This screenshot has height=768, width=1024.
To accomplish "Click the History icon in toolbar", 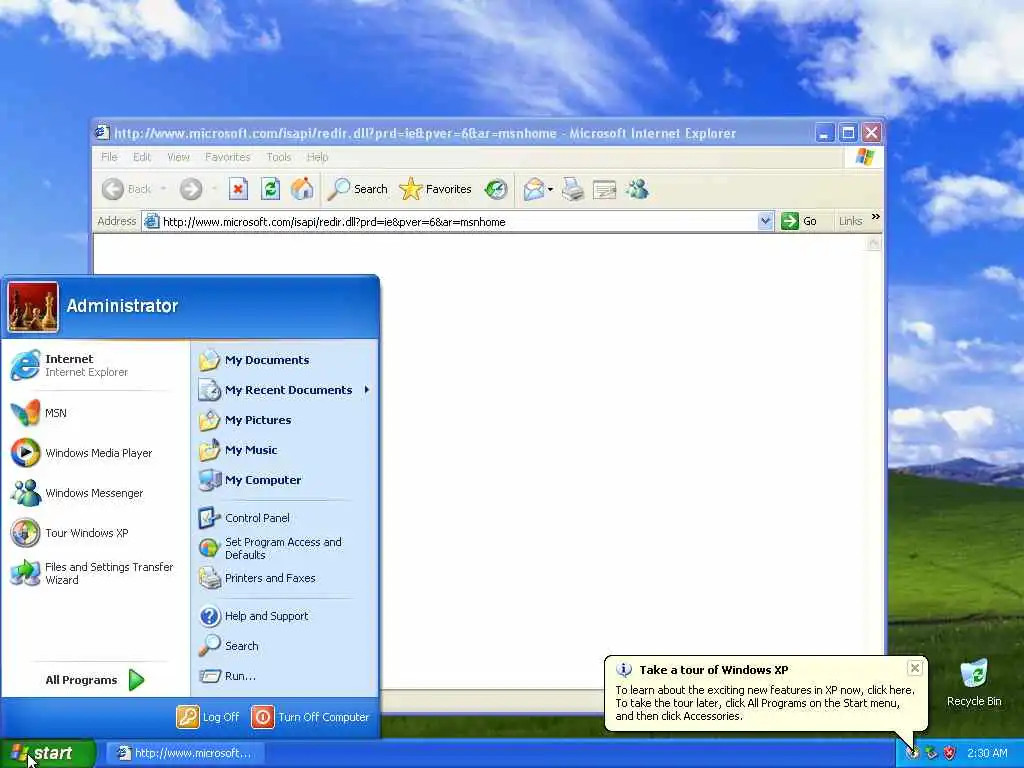I will (x=496, y=189).
